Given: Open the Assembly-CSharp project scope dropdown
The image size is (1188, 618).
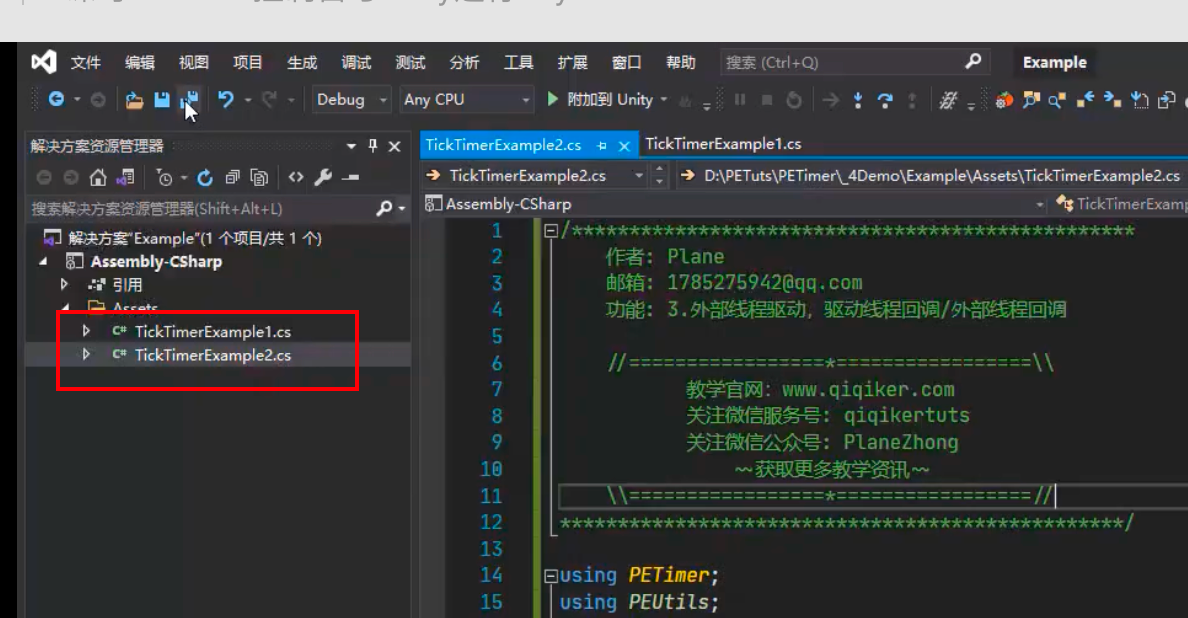Looking at the screenshot, I should 1040,204.
